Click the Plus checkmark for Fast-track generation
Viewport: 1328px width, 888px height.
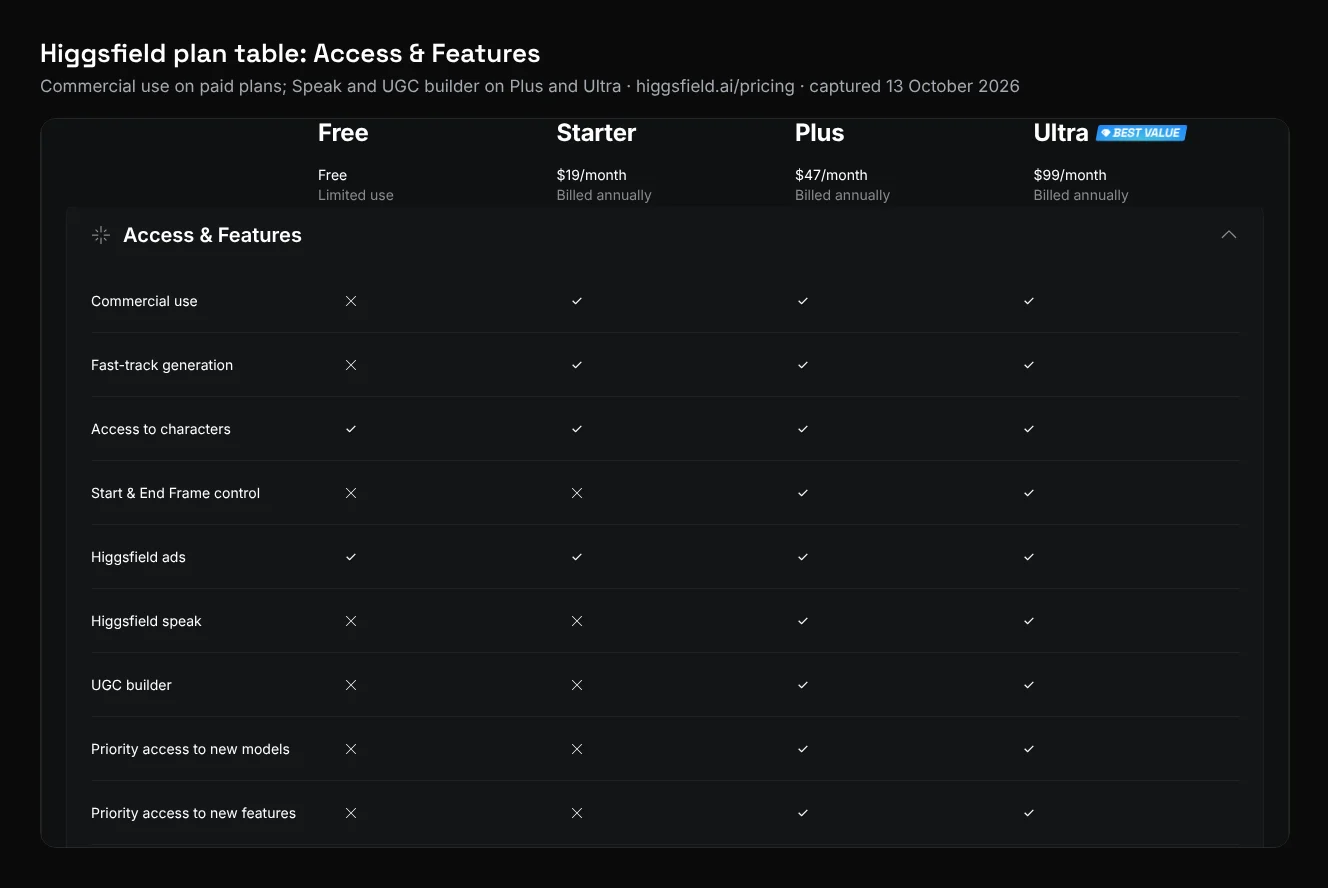[803, 365]
